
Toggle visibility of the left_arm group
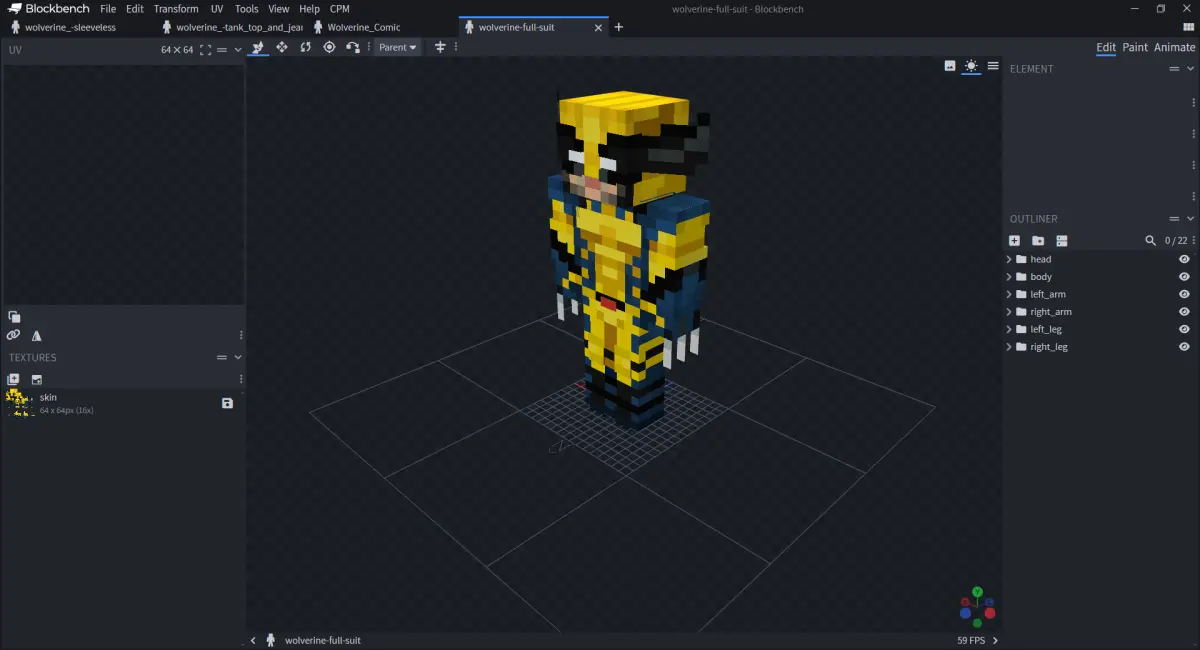click(1184, 294)
